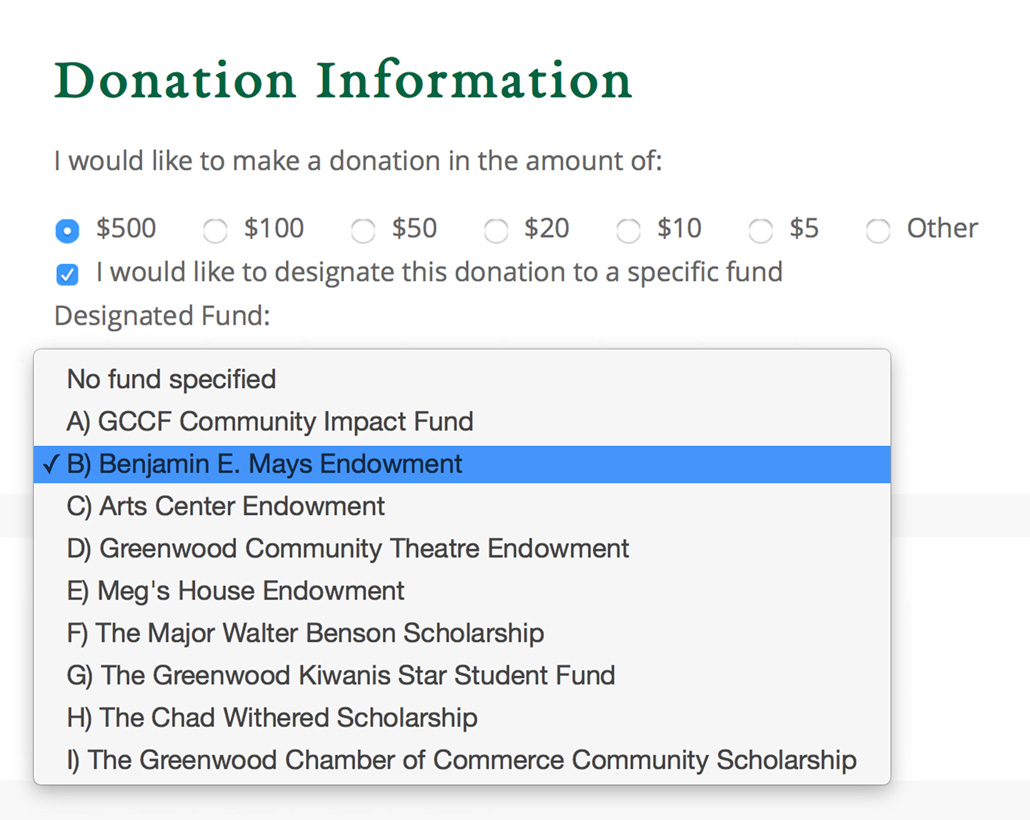The width and height of the screenshot is (1030, 820).
Task: Select the $500 donation amount
Action: pos(67,231)
